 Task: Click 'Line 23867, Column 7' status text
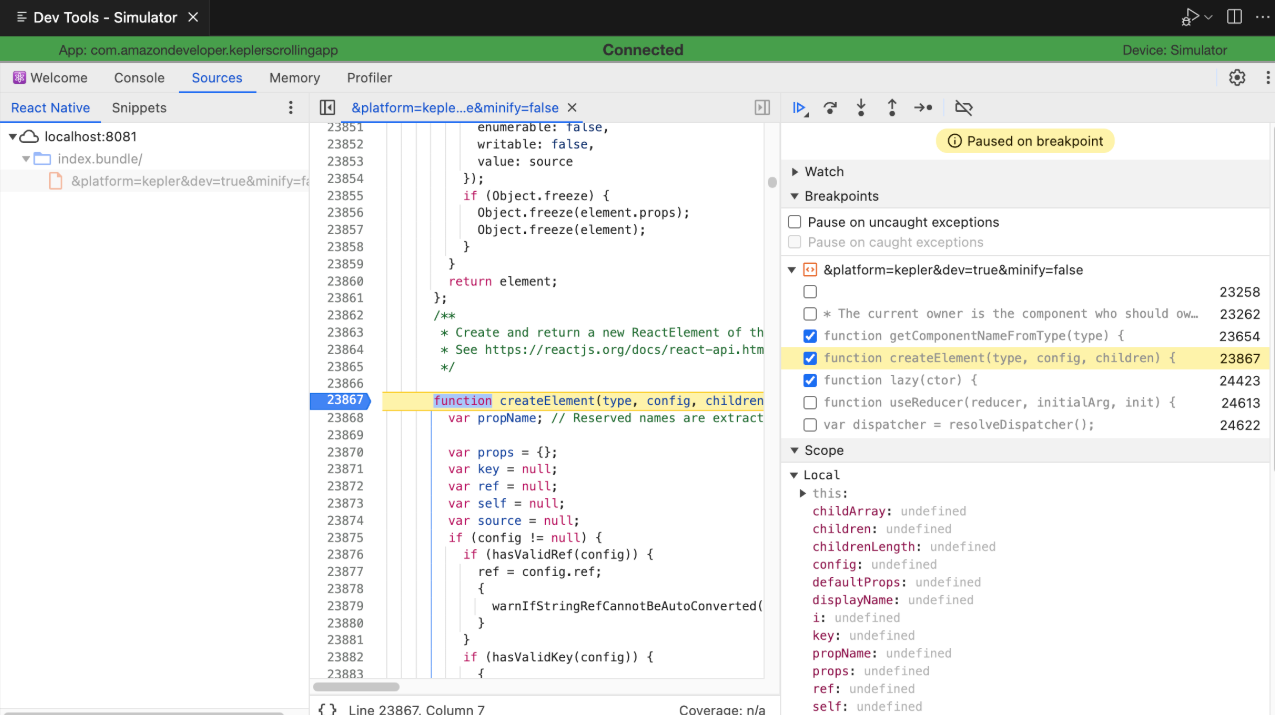(x=417, y=709)
